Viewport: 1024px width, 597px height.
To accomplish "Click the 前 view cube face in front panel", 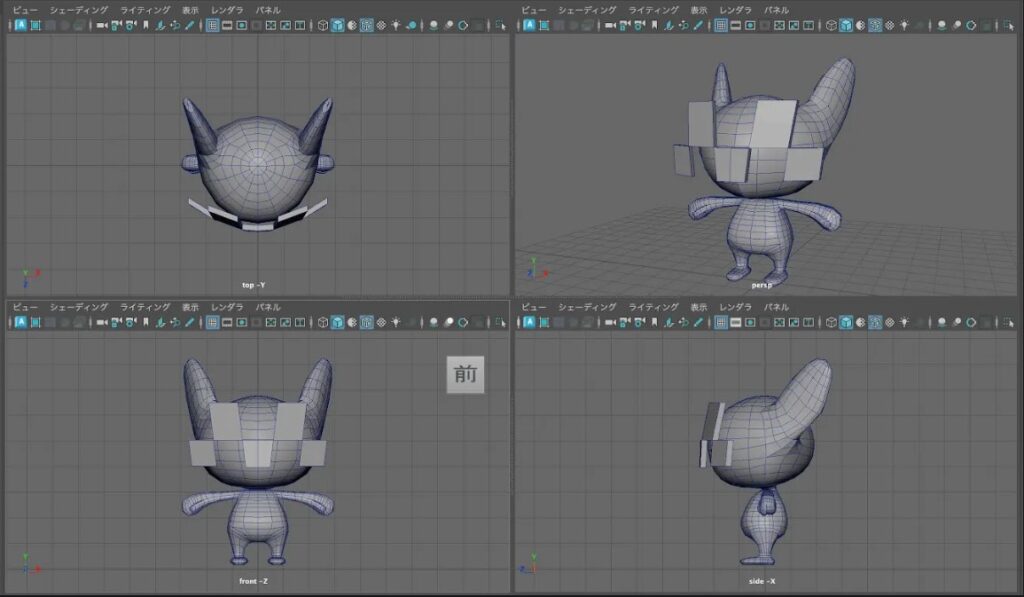I will pos(465,374).
